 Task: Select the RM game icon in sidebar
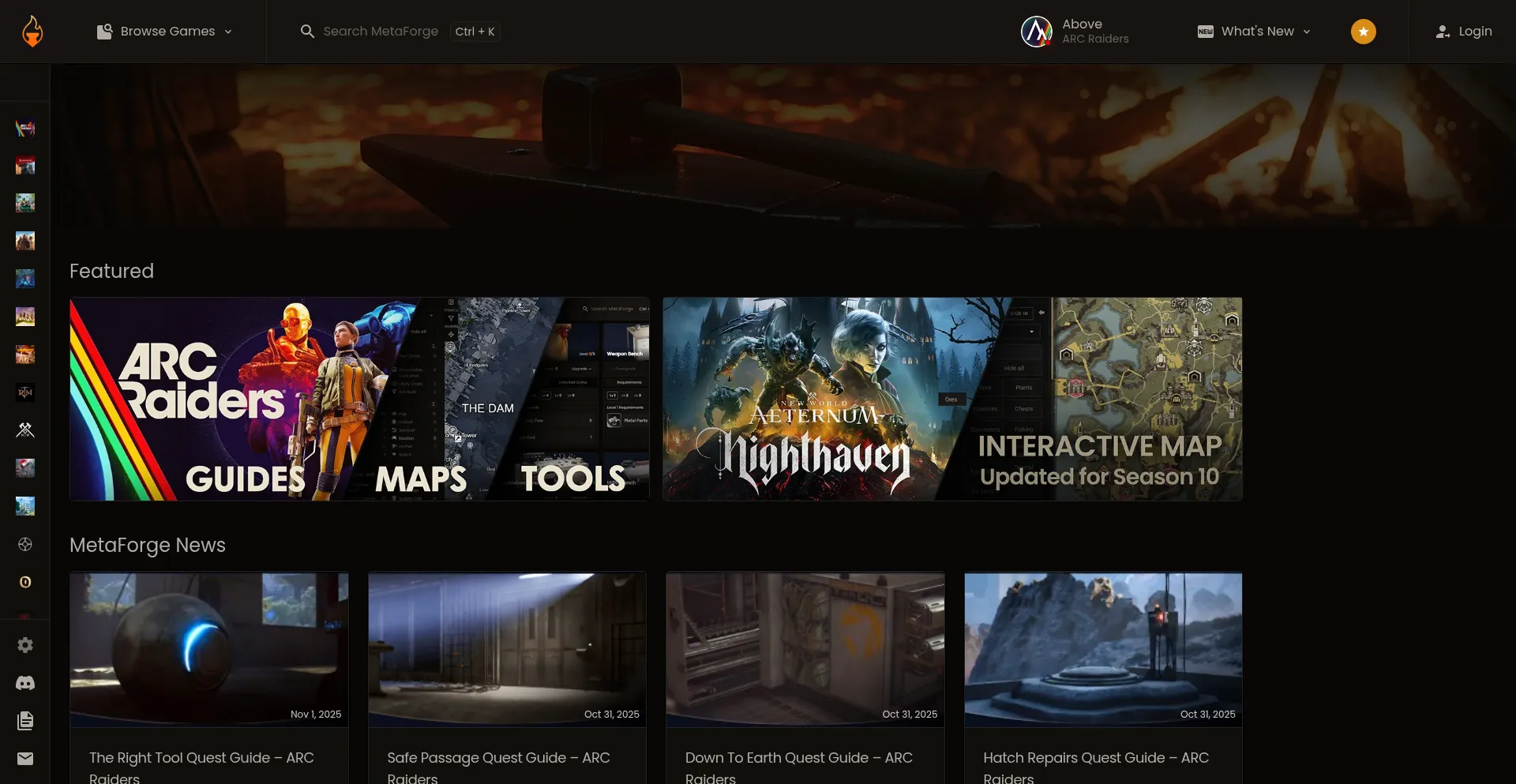(x=25, y=392)
